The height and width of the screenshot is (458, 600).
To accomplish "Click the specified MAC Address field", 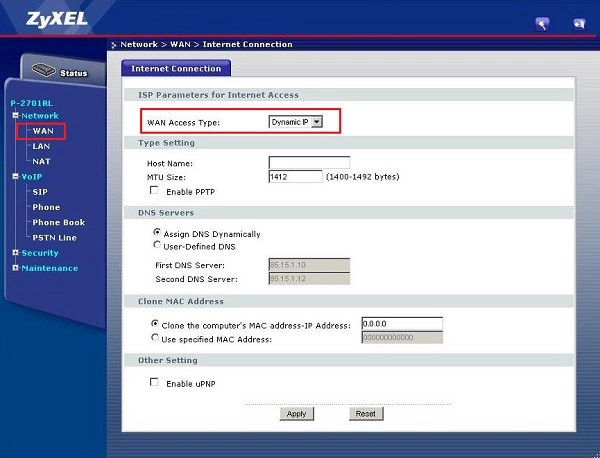I will coord(402,337).
